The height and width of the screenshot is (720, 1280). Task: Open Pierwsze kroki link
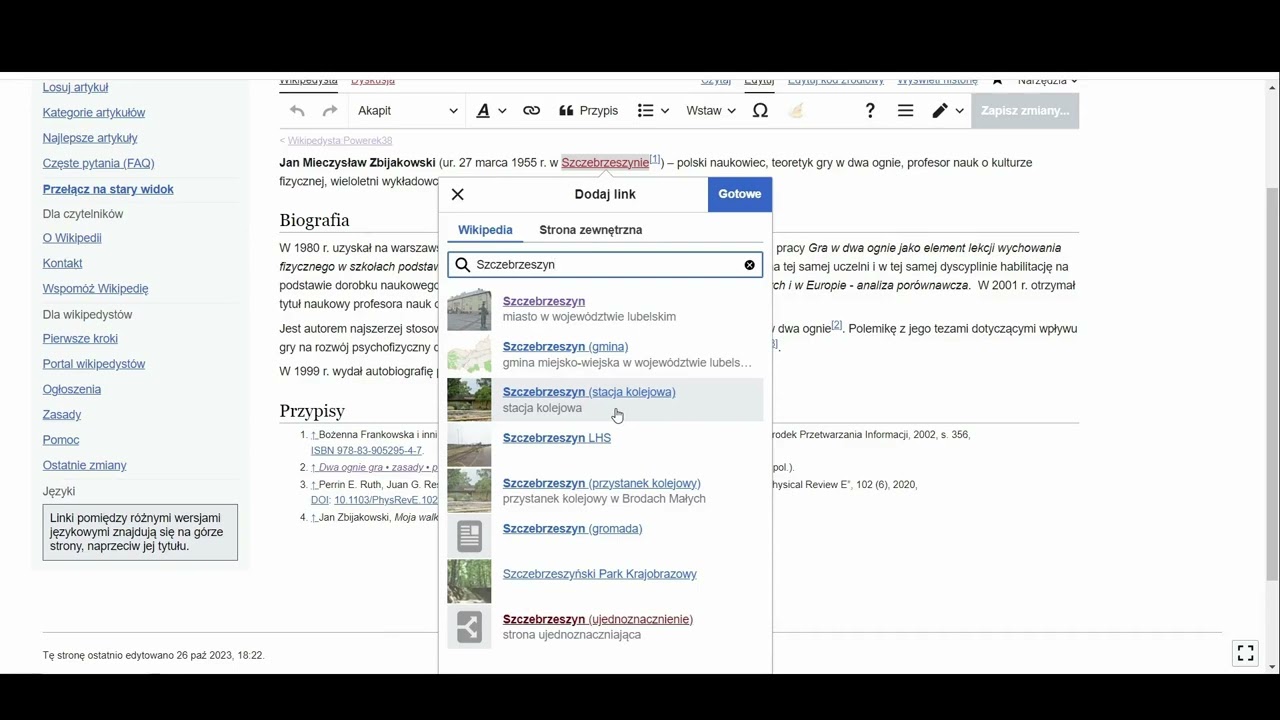[80, 339]
